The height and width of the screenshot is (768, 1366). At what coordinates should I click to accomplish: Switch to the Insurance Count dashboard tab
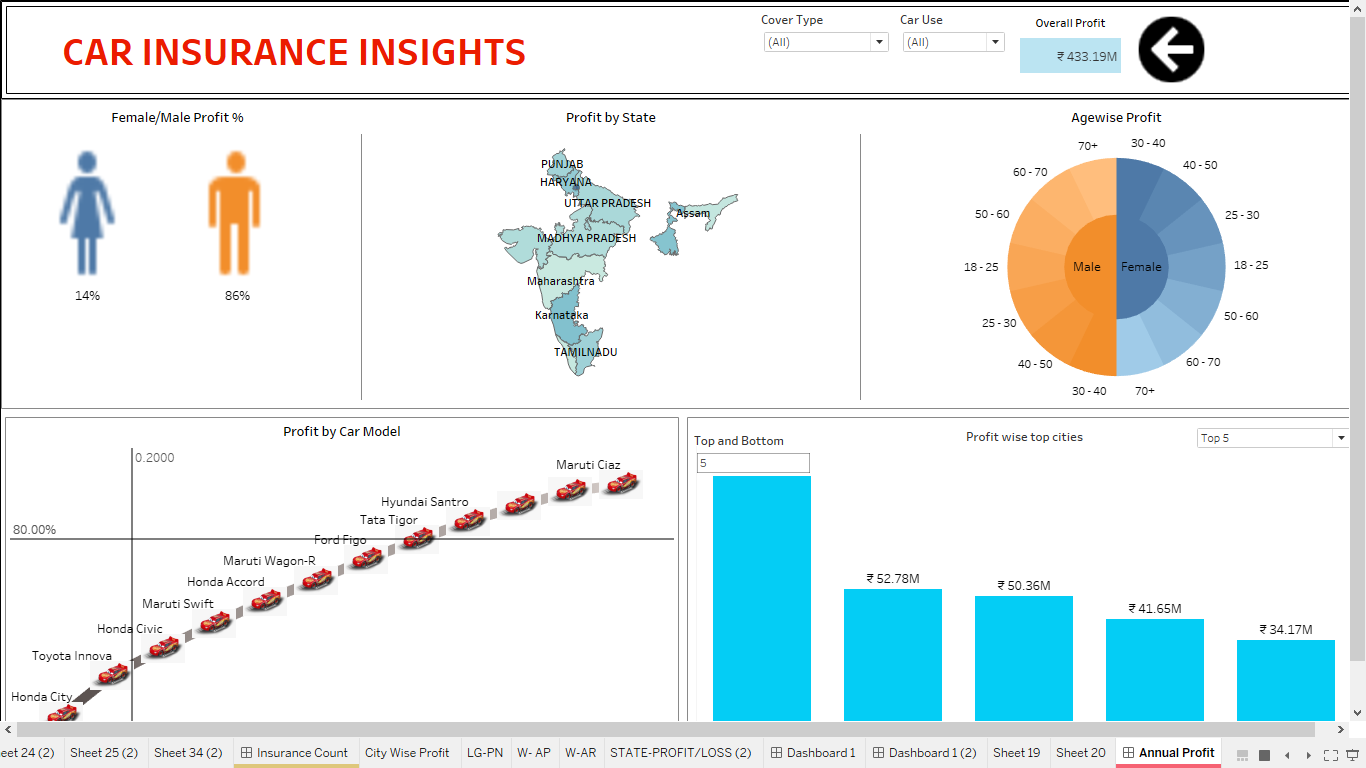click(x=296, y=753)
